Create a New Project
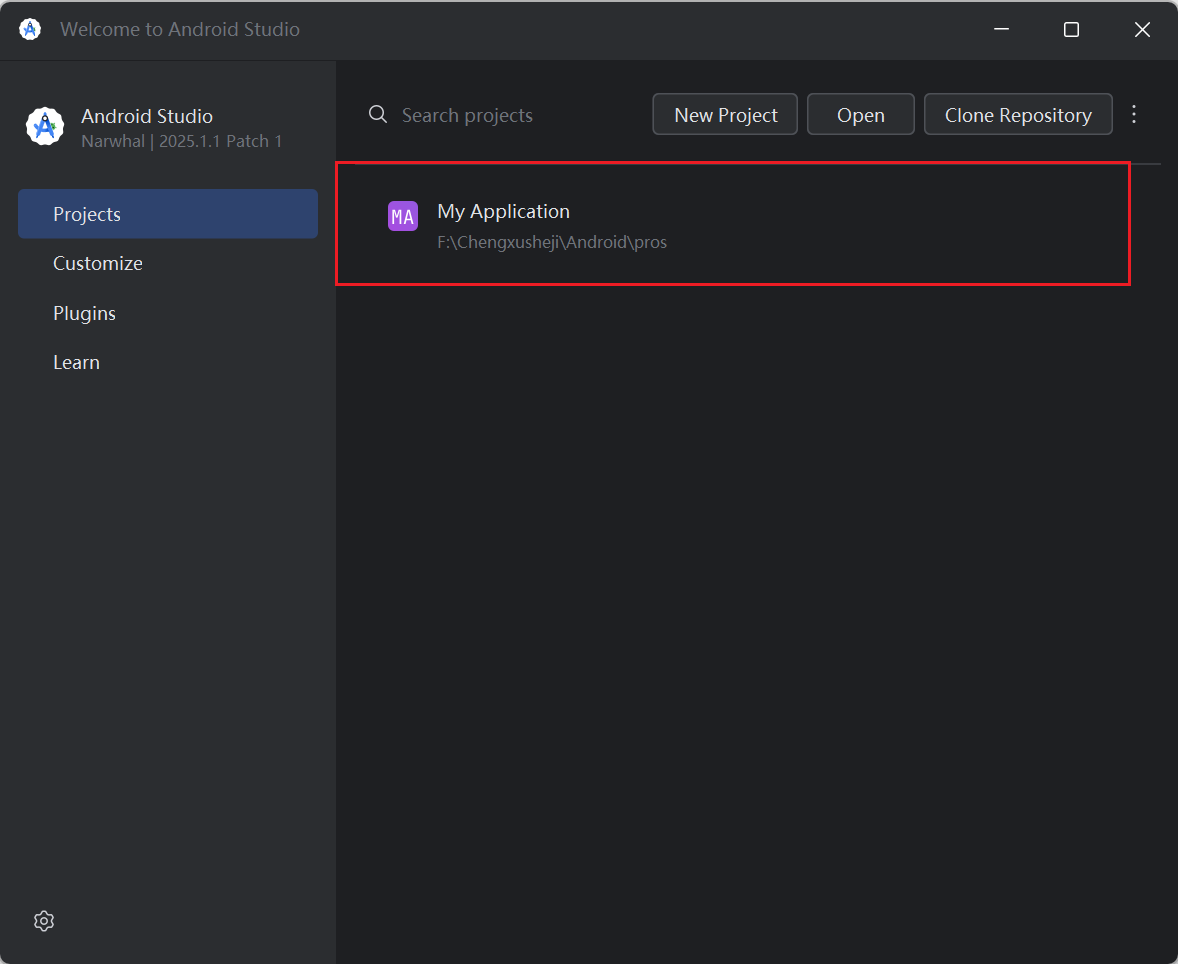1178x964 pixels. pyautogui.click(x=725, y=114)
